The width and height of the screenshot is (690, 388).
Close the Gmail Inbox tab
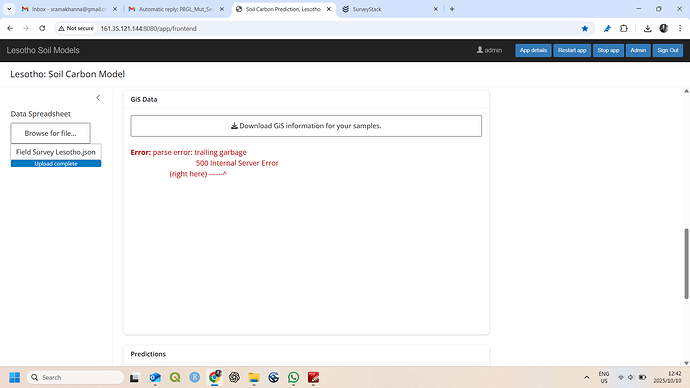click(115, 9)
